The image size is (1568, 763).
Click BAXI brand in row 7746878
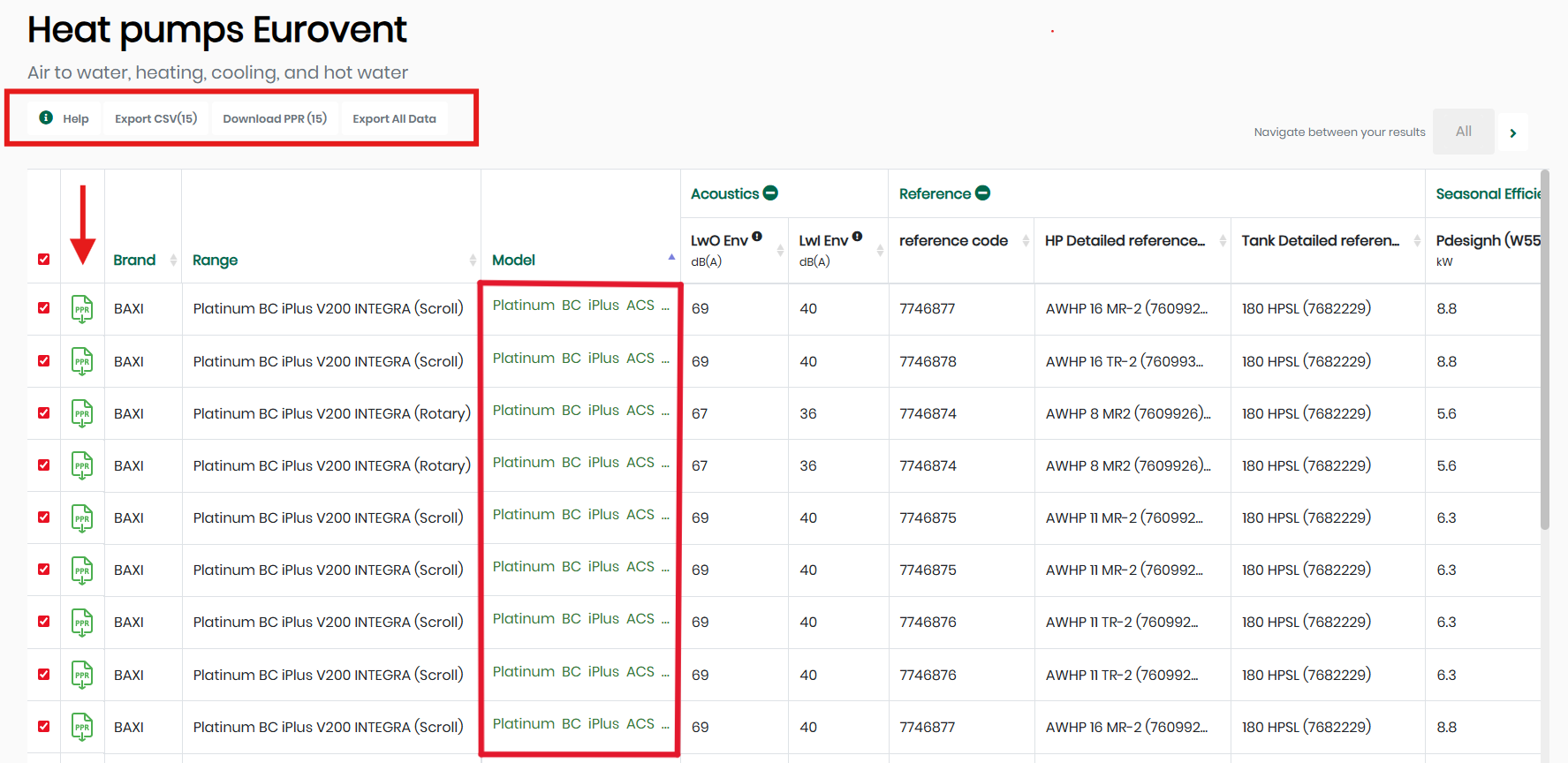pos(129,361)
